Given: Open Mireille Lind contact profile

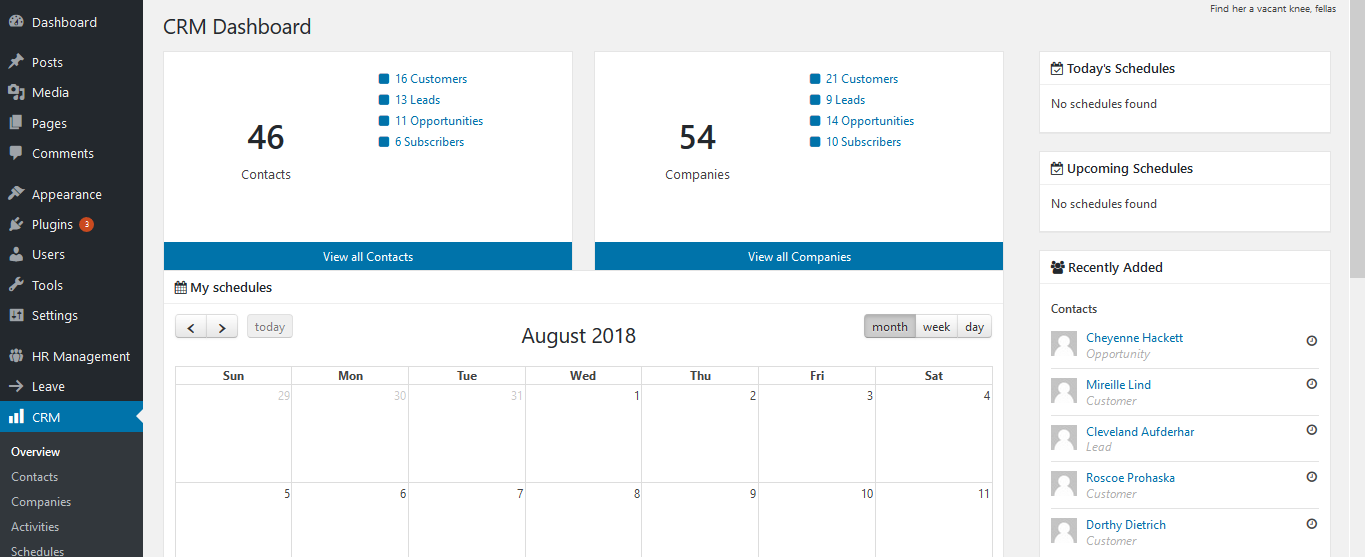Looking at the screenshot, I should click(1119, 385).
